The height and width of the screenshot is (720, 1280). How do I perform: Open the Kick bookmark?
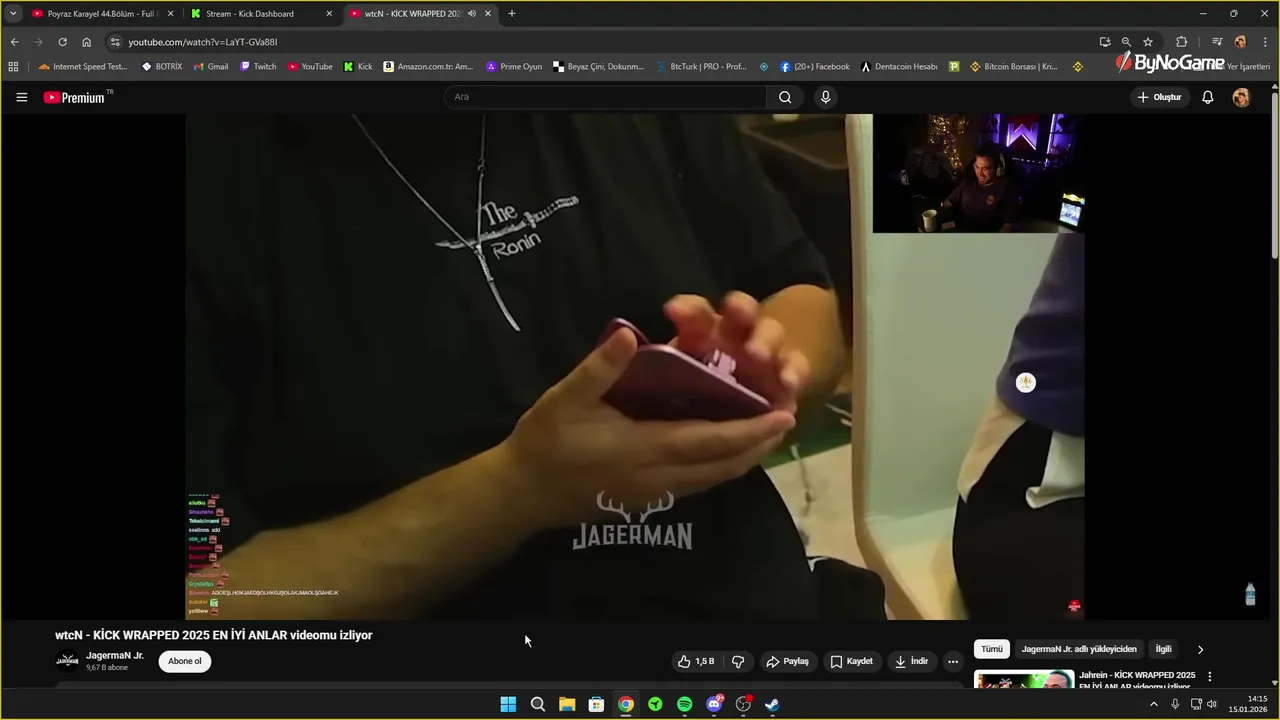click(358, 67)
